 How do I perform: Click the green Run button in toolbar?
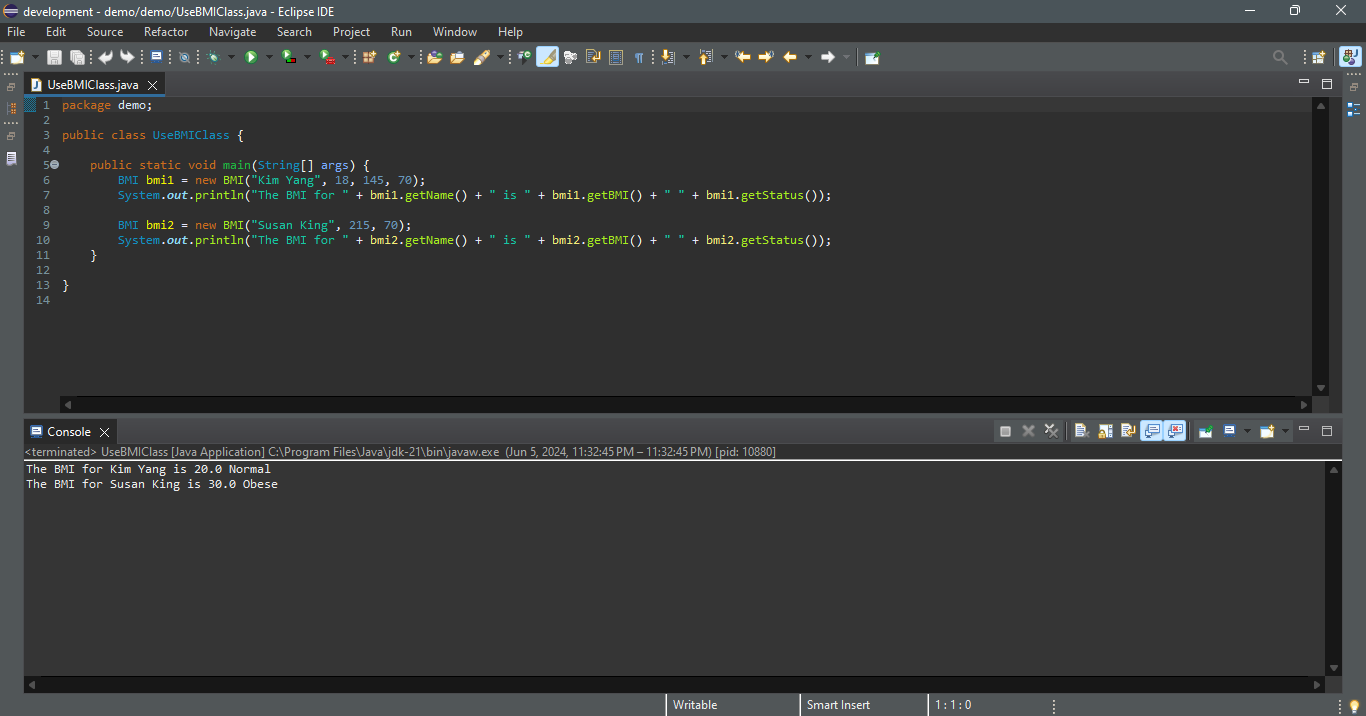(251, 57)
